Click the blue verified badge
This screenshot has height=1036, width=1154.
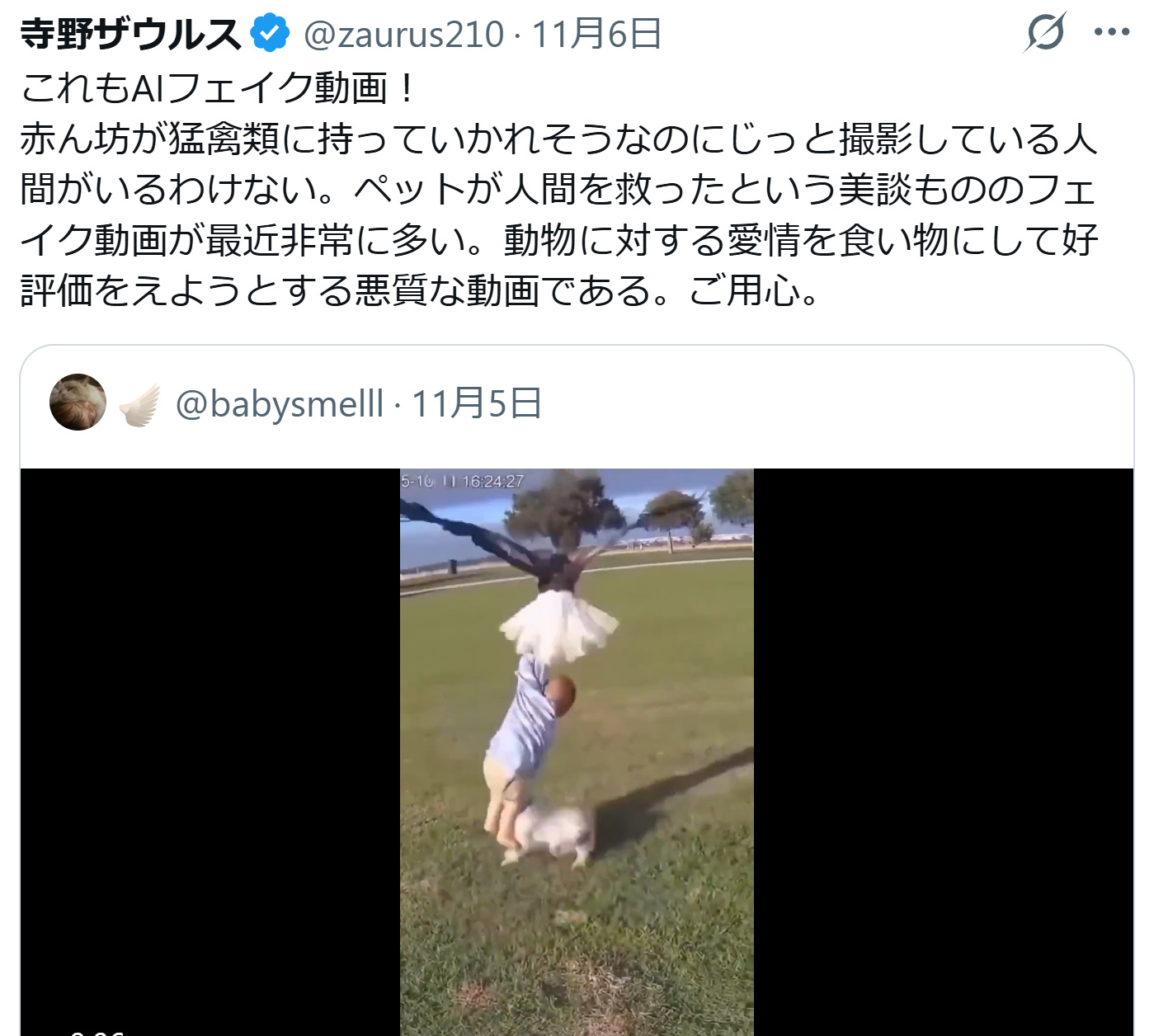tap(271, 34)
